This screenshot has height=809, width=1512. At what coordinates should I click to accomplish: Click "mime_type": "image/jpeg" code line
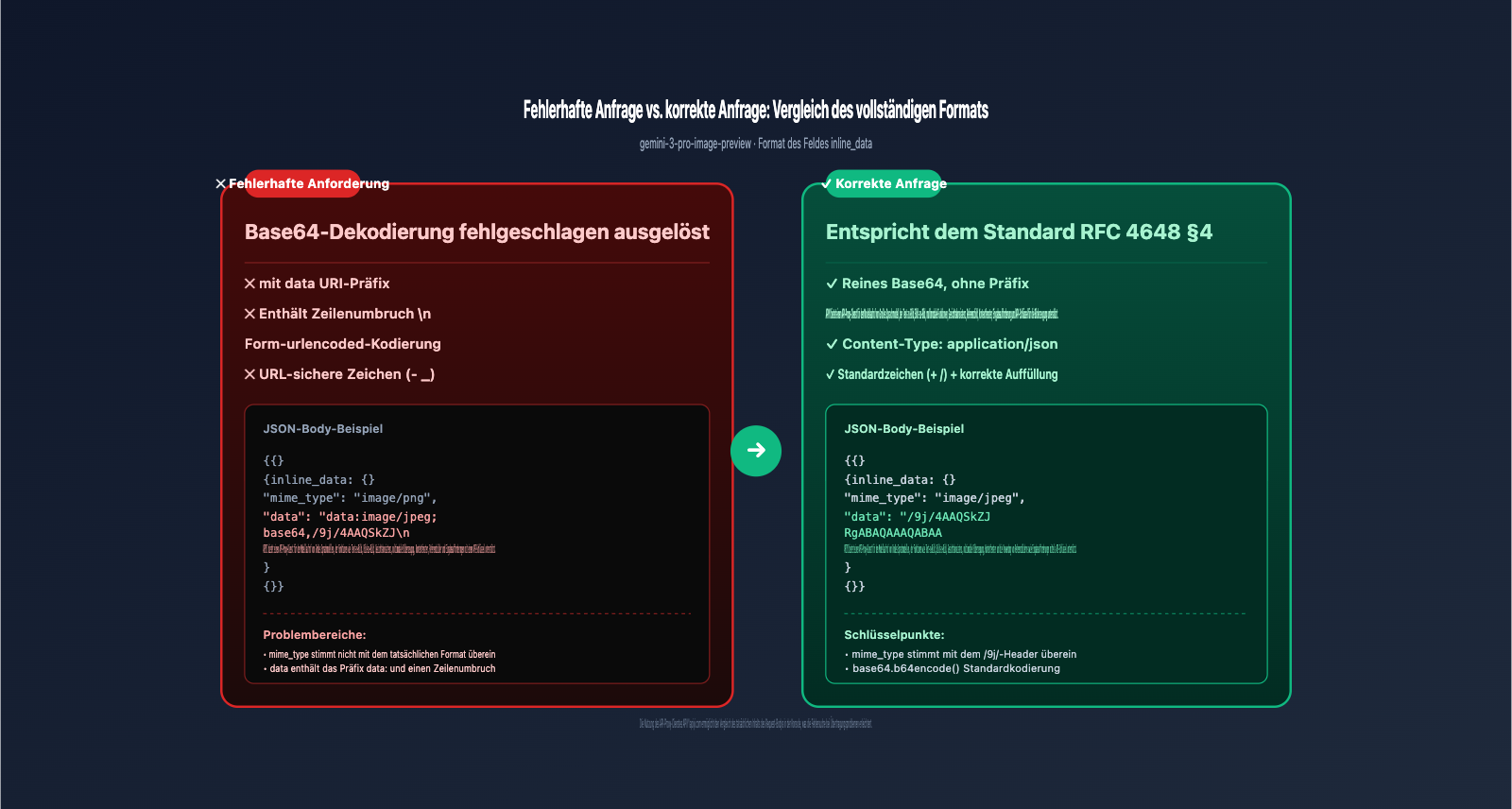click(935, 498)
